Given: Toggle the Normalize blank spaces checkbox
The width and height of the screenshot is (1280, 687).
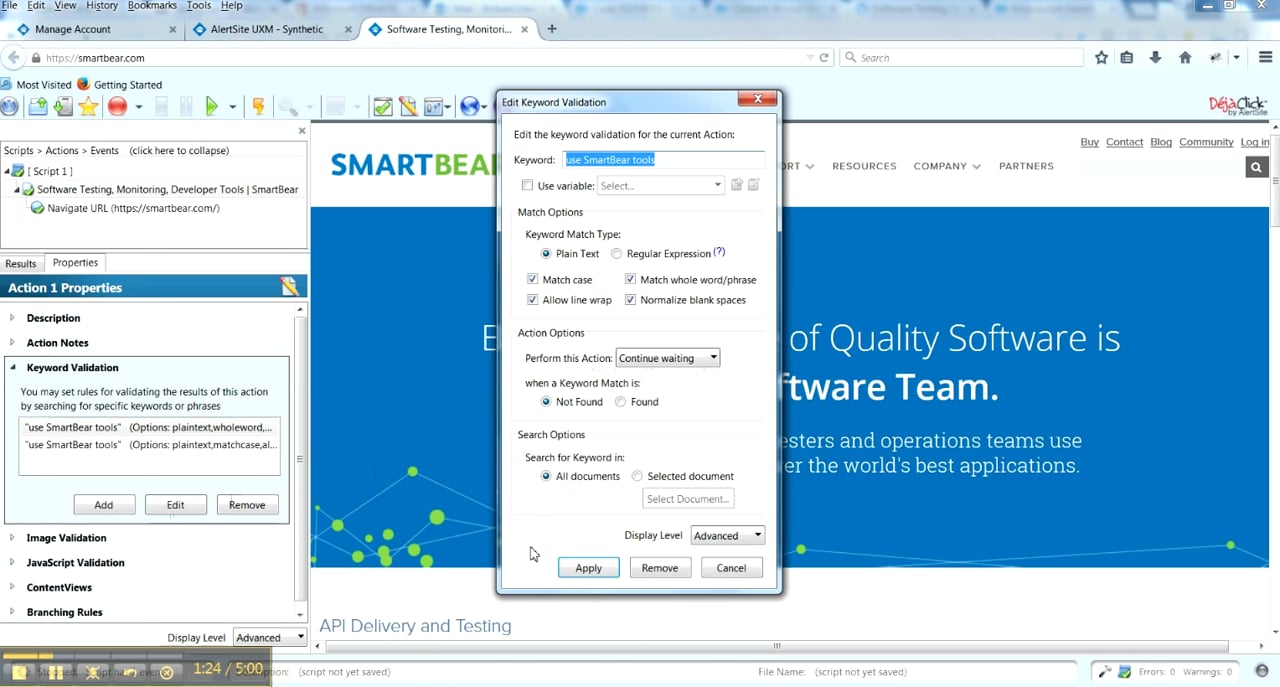Looking at the screenshot, I should pyautogui.click(x=631, y=300).
